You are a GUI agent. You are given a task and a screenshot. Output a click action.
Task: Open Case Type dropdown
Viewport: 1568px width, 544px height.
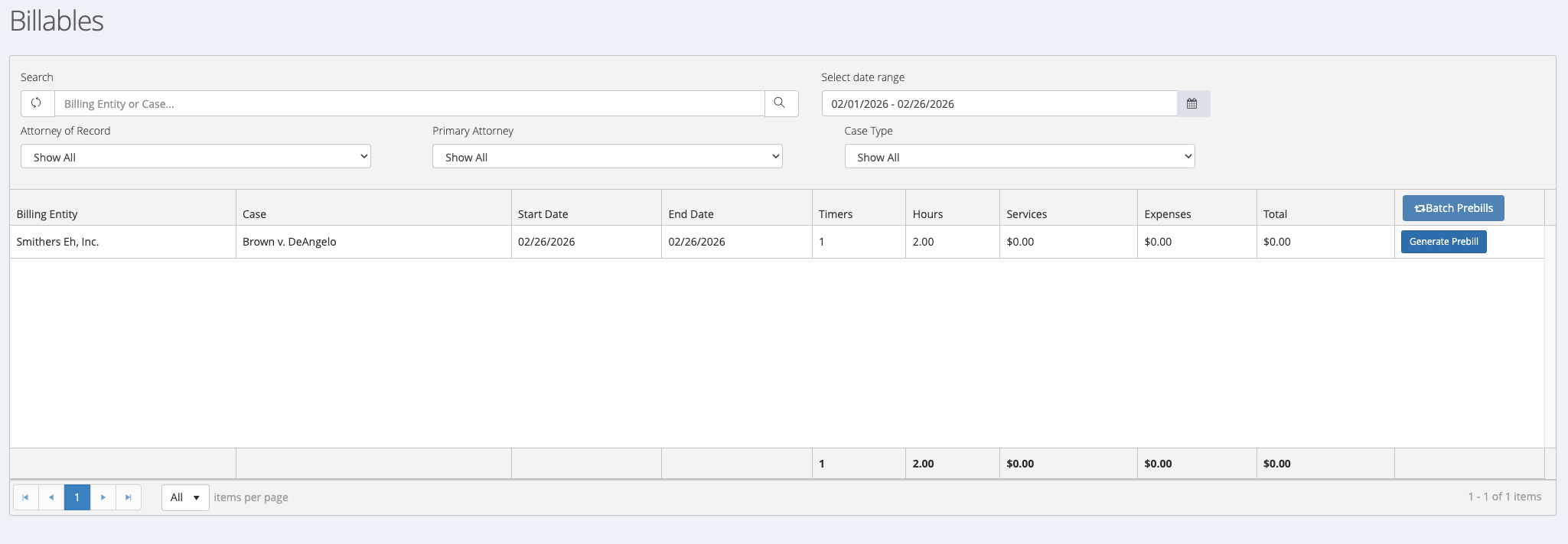point(1019,157)
